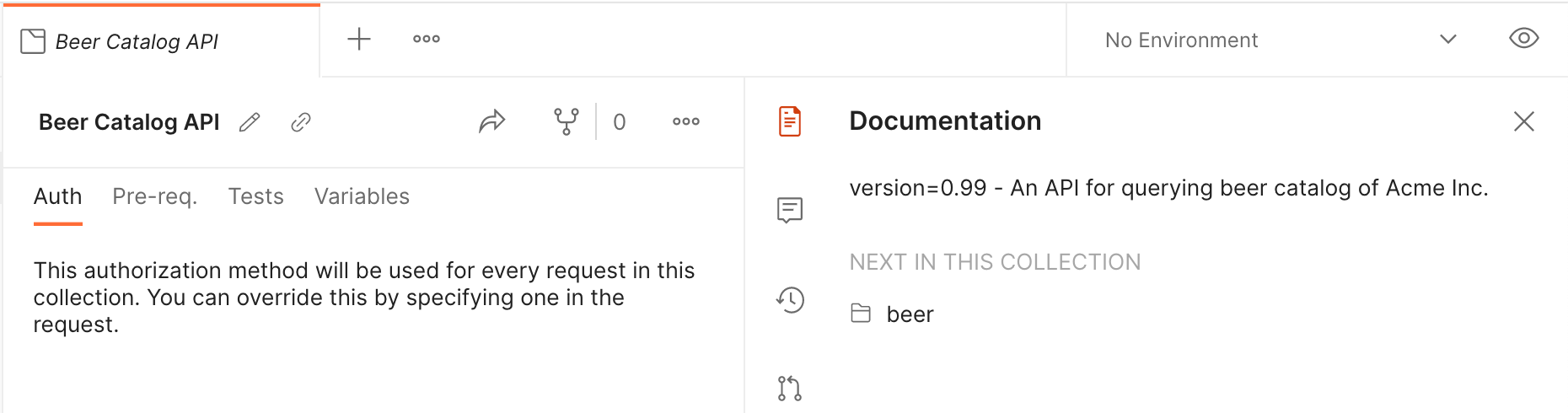Screen dimensions: 1568x413
Task: Open the comments sidebar icon
Action: [x=790, y=210]
